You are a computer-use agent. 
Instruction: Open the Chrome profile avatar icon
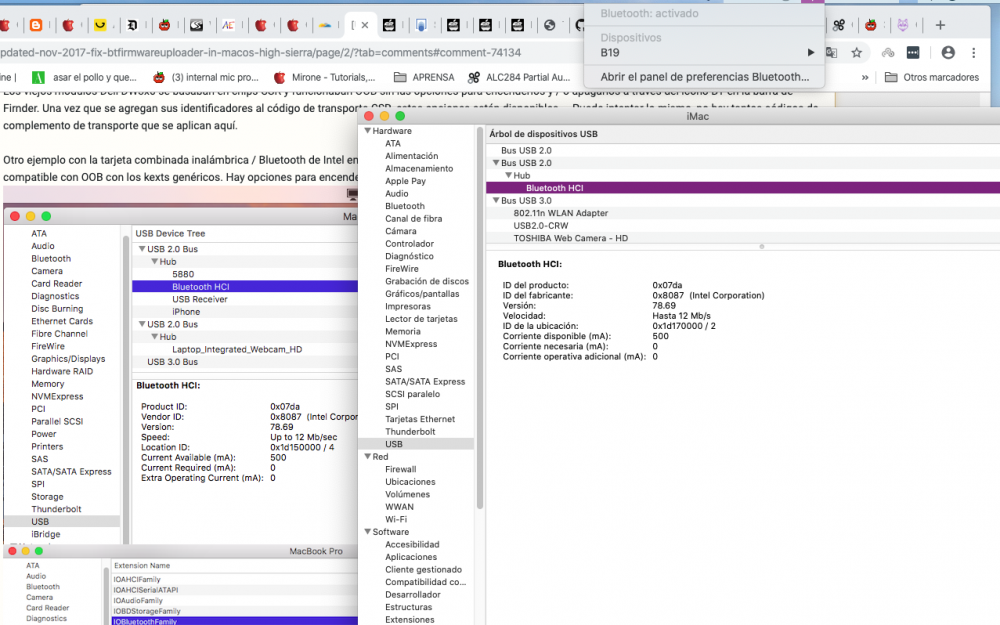(x=948, y=53)
